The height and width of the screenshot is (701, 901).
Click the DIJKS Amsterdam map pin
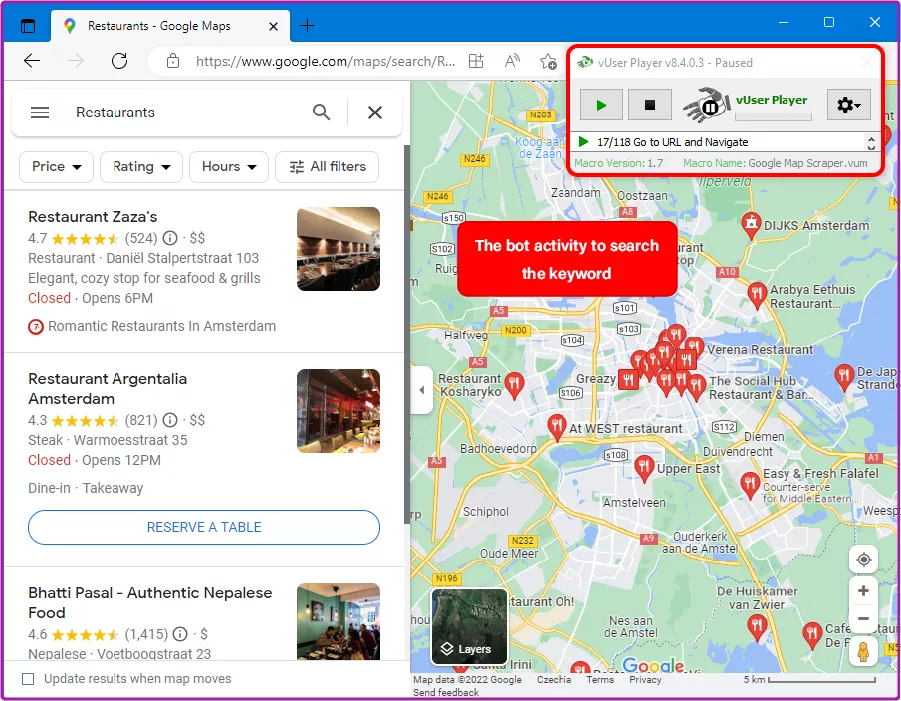(x=751, y=225)
